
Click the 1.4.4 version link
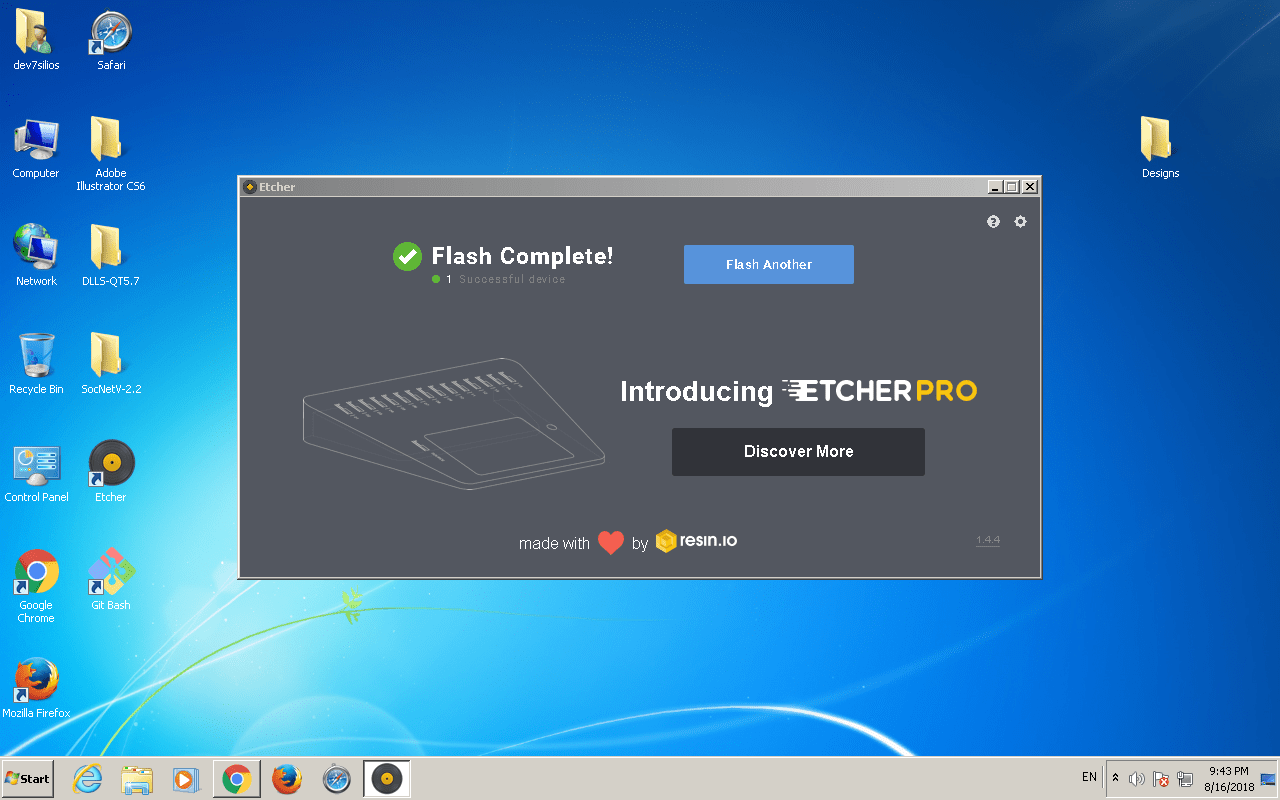(987, 539)
